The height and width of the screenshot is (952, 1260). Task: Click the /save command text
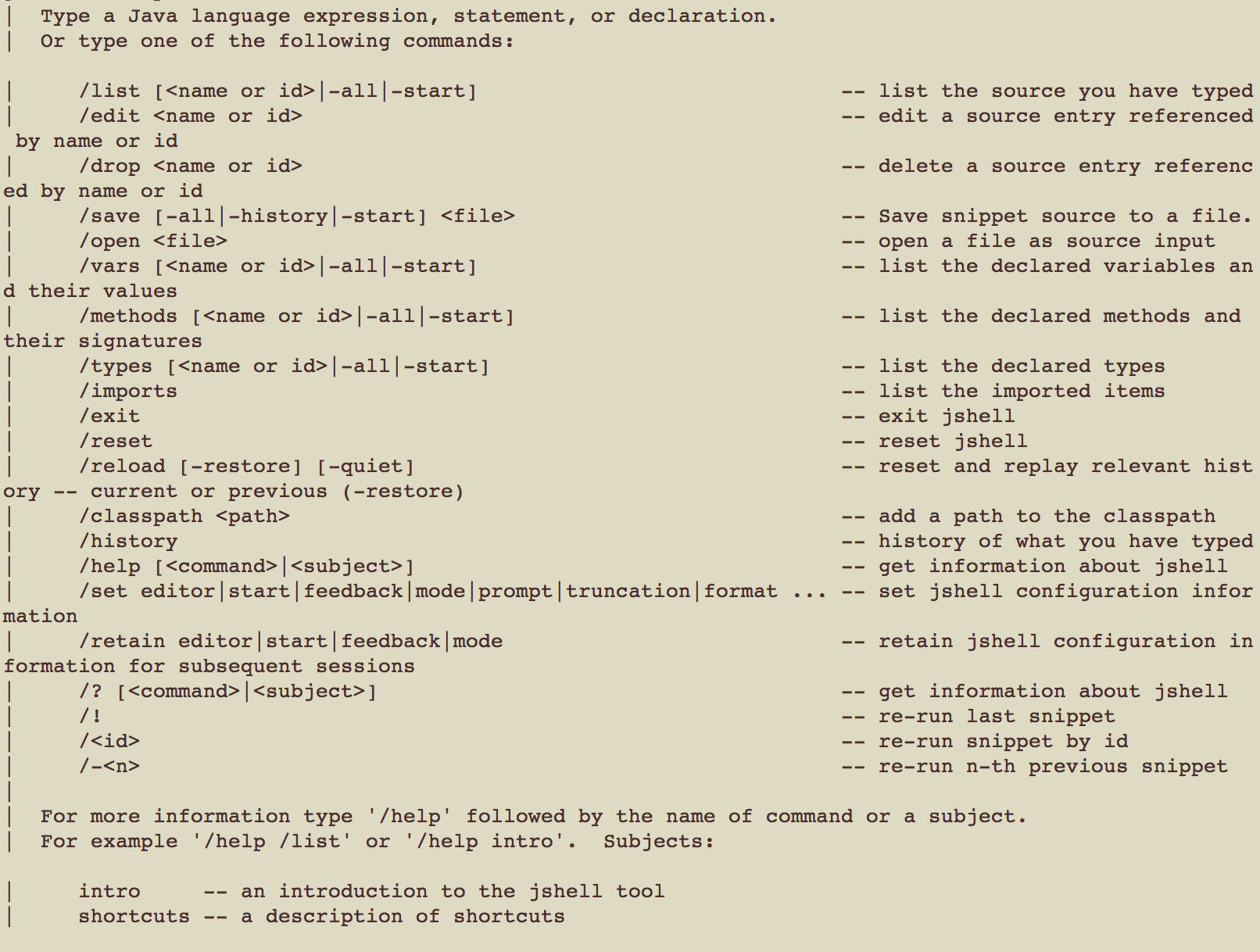109,217
